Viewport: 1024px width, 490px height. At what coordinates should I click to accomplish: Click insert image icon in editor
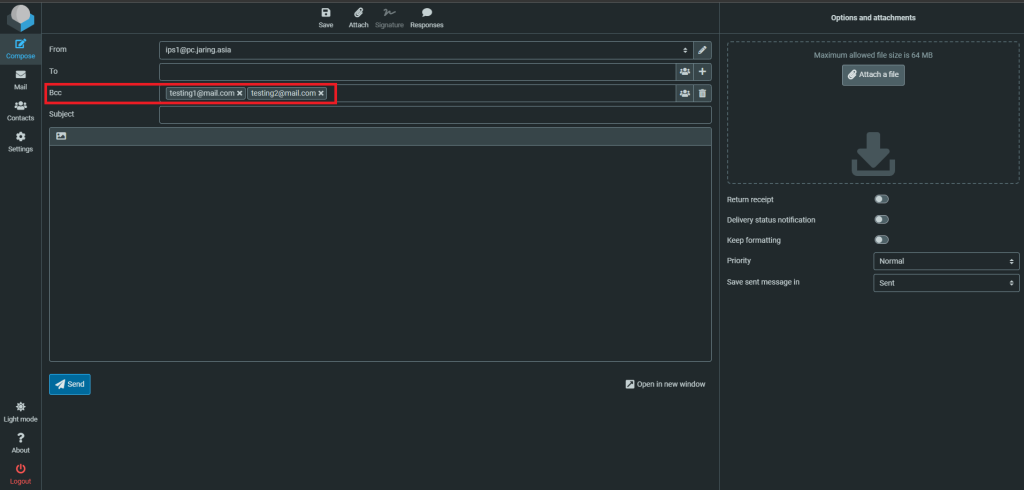pyautogui.click(x=61, y=136)
